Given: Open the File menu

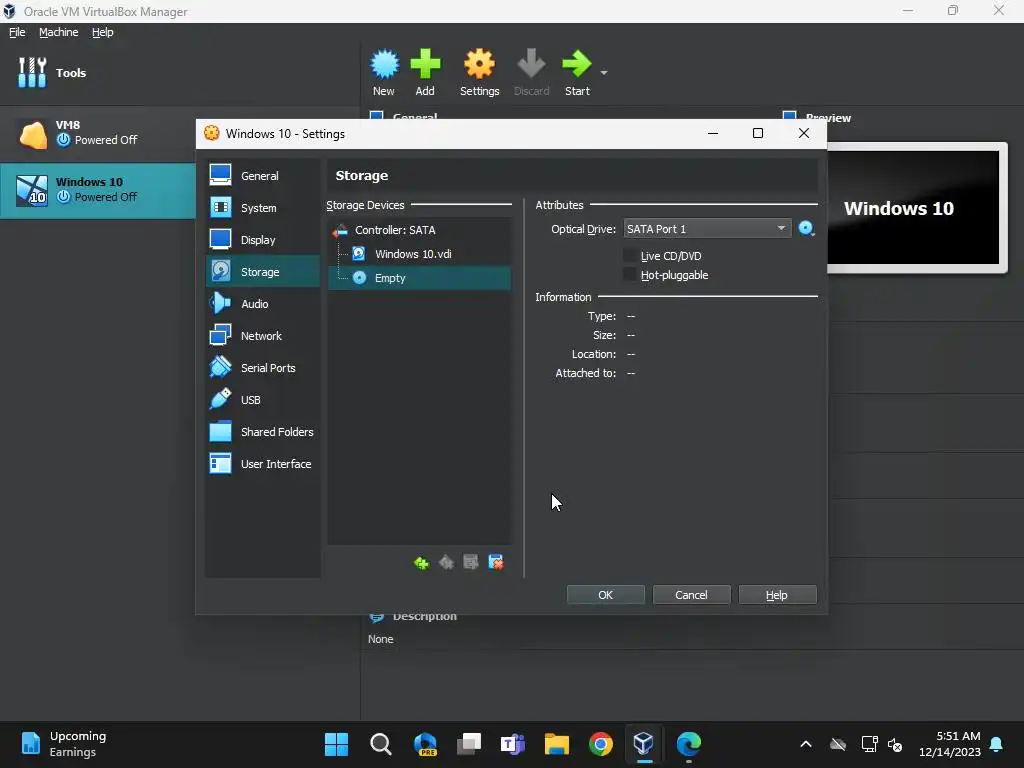Looking at the screenshot, I should pos(17,32).
